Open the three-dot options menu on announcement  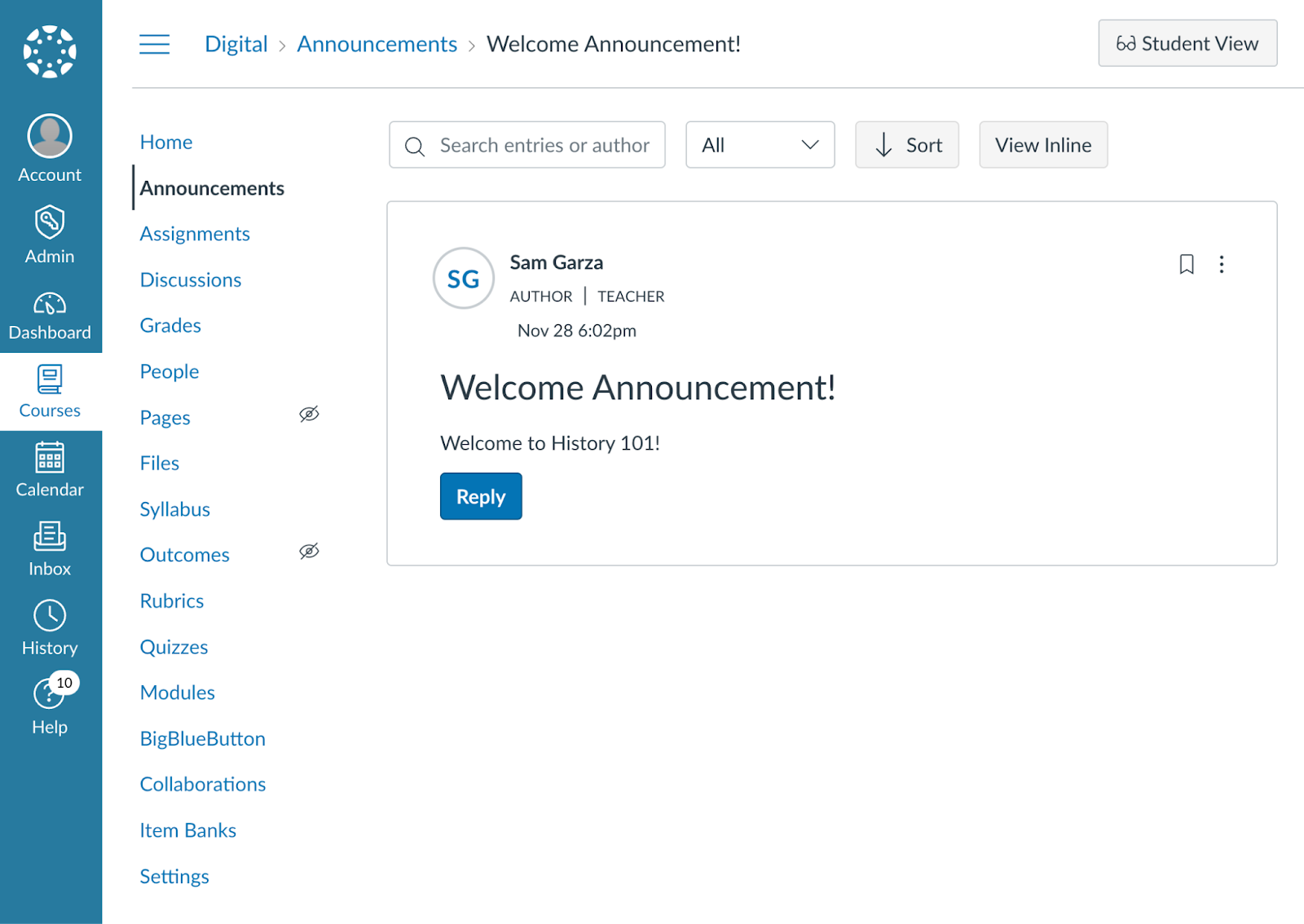[x=1222, y=264]
